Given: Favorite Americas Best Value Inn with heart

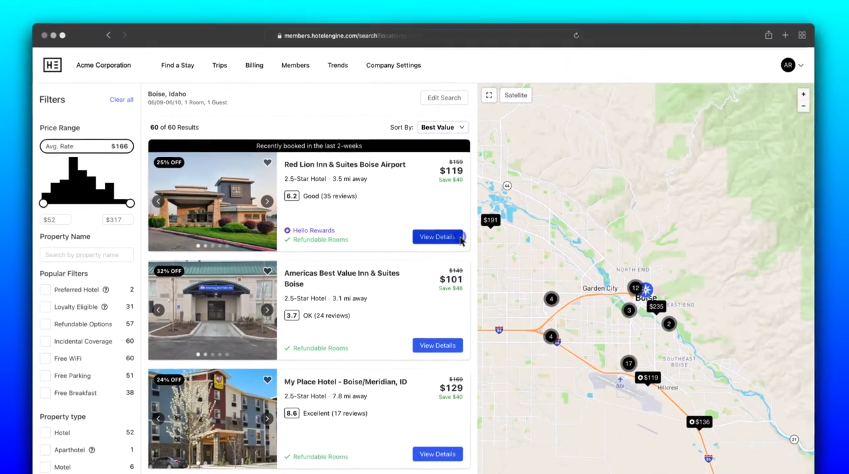Looking at the screenshot, I should coord(267,271).
